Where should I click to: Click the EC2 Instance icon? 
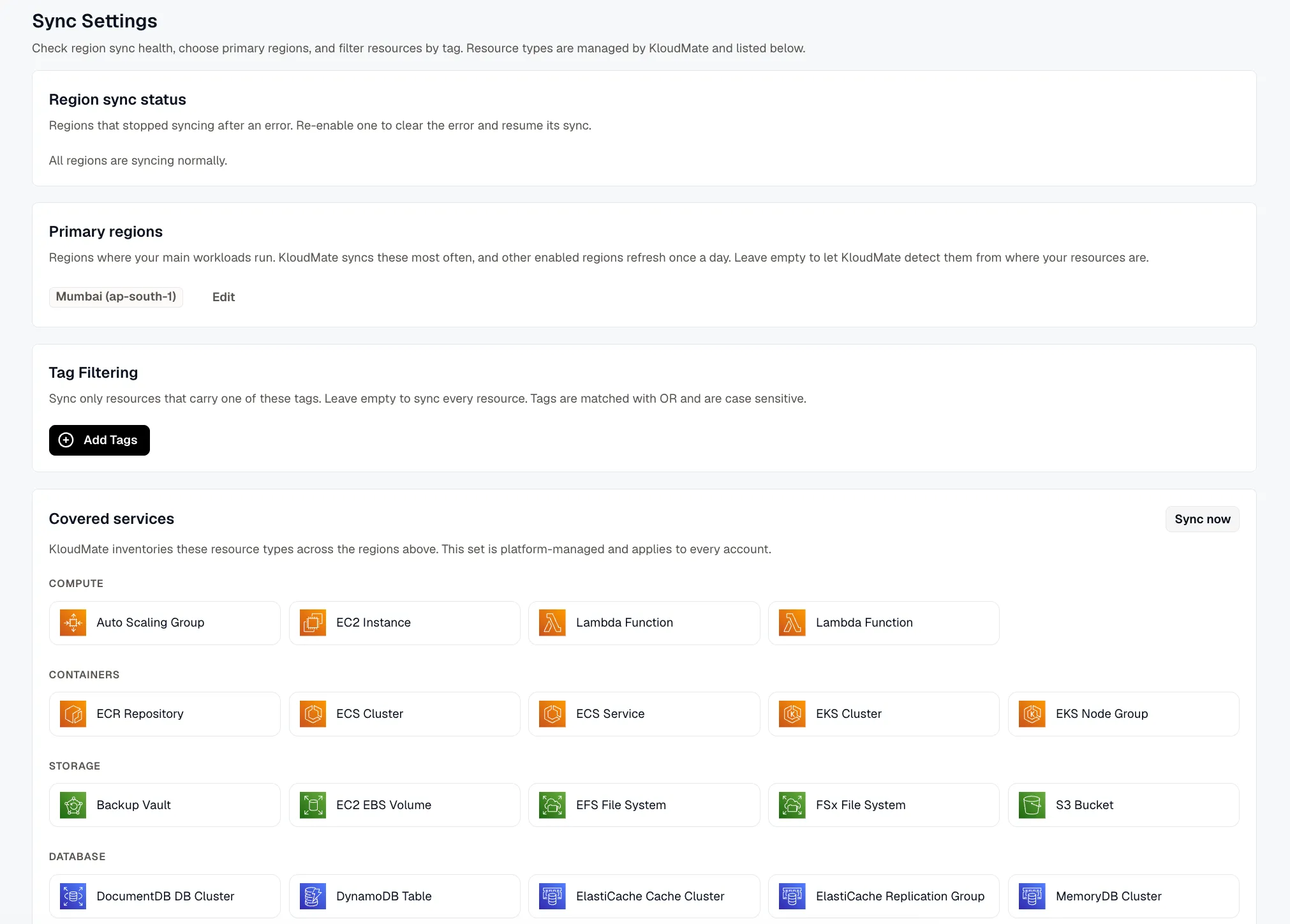(313, 623)
